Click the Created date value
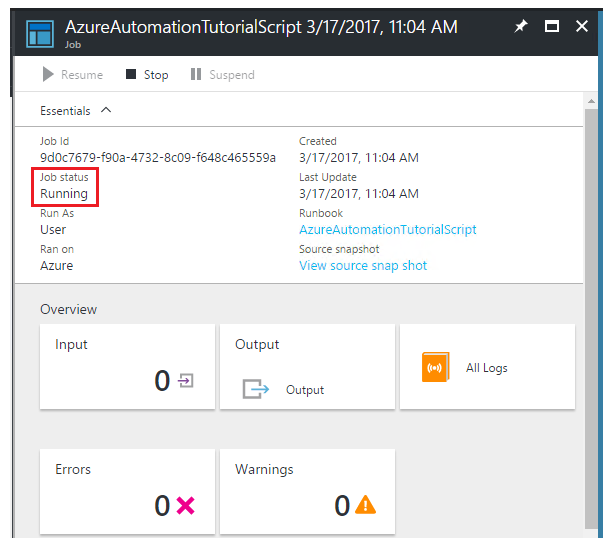The image size is (615, 538). pyautogui.click(x=358, y=158)
